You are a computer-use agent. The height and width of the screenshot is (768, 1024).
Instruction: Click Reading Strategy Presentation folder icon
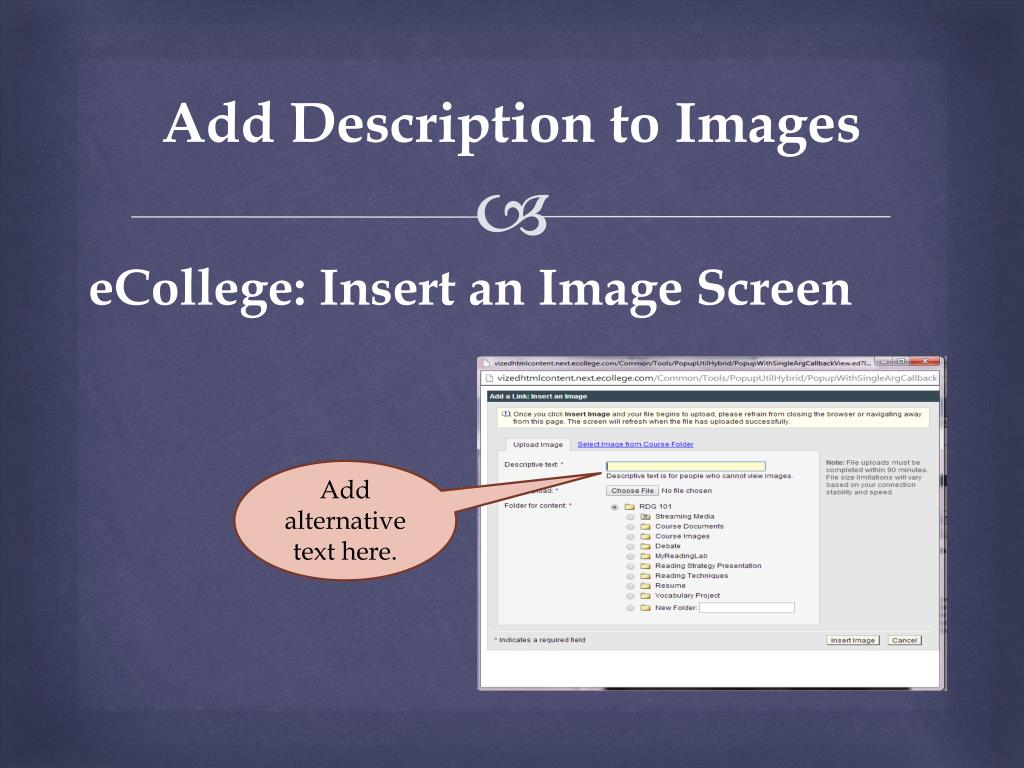[x=645, y=566]
